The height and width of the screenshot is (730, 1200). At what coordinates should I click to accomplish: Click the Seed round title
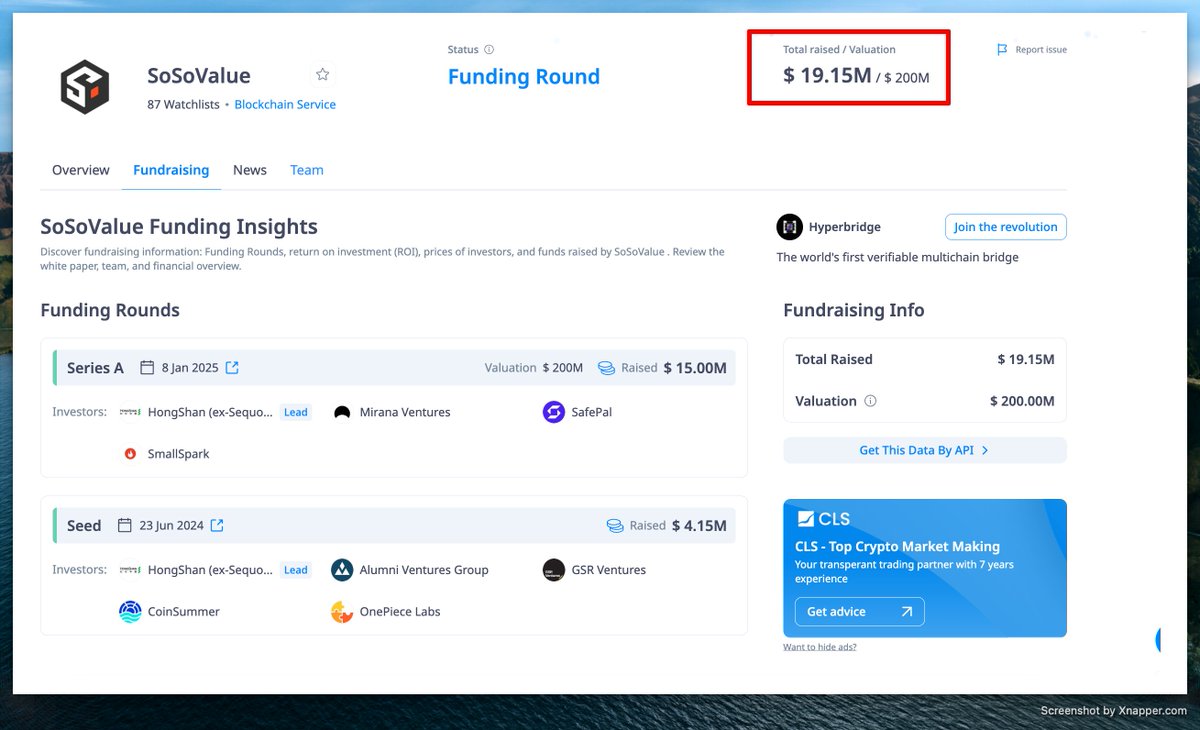pyautogui.click(x=84, y=526)
